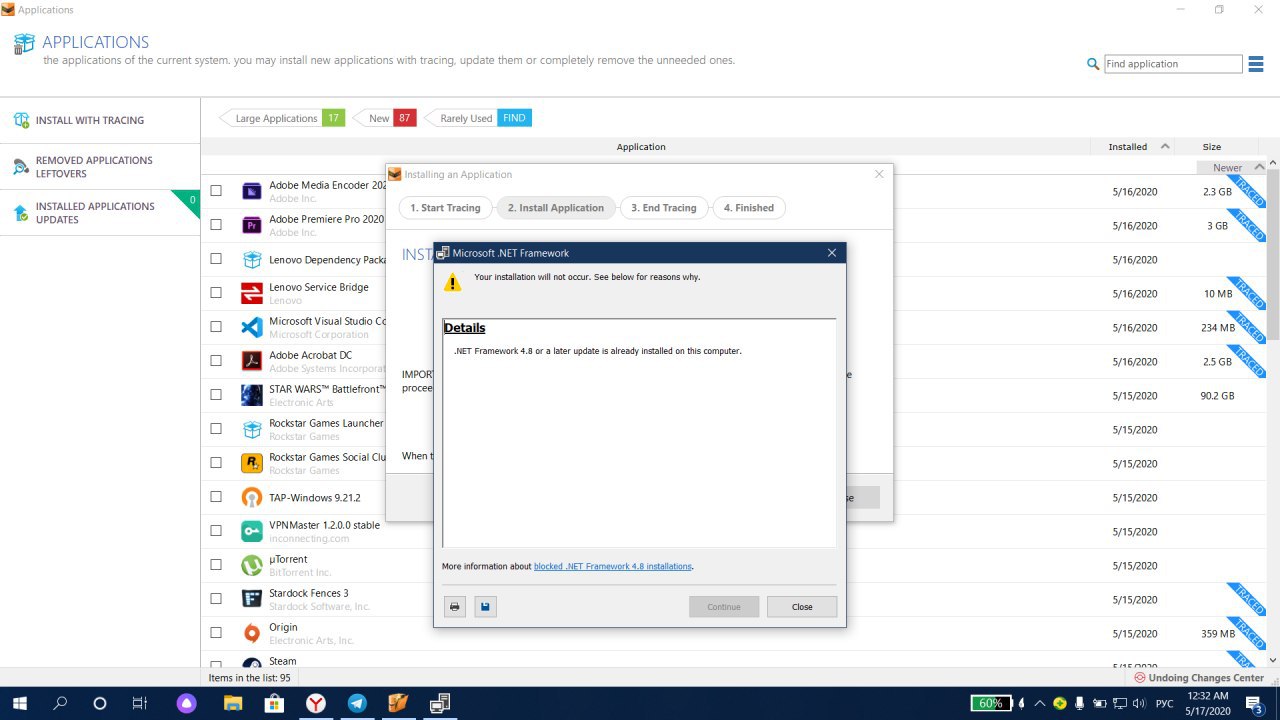Screen dimensions: 1280x720
Task: Open Undoing Changes Center
Action: pyautogui.click(x=1198, y=678)
